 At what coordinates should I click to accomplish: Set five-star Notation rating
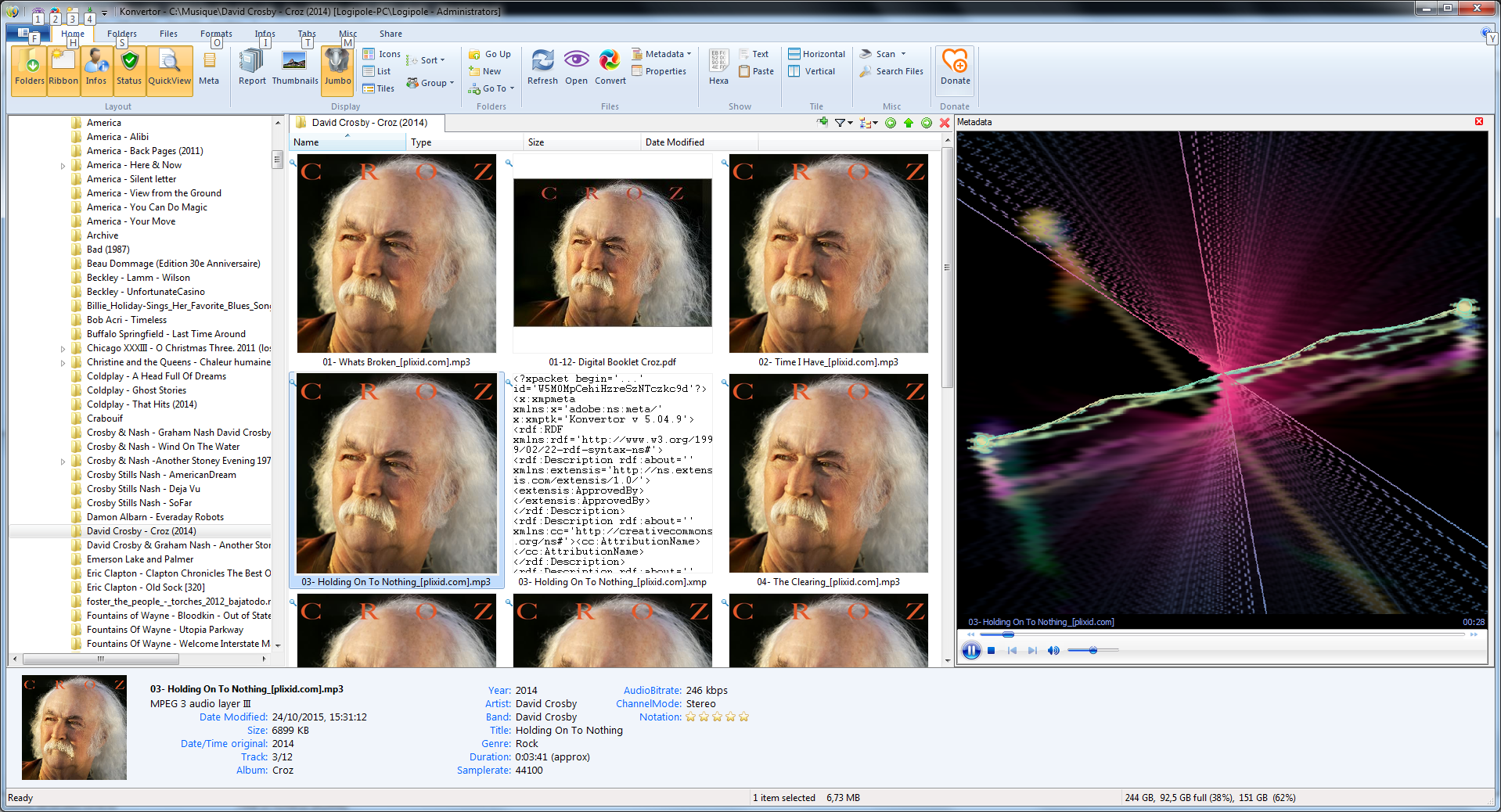[743, 717]
